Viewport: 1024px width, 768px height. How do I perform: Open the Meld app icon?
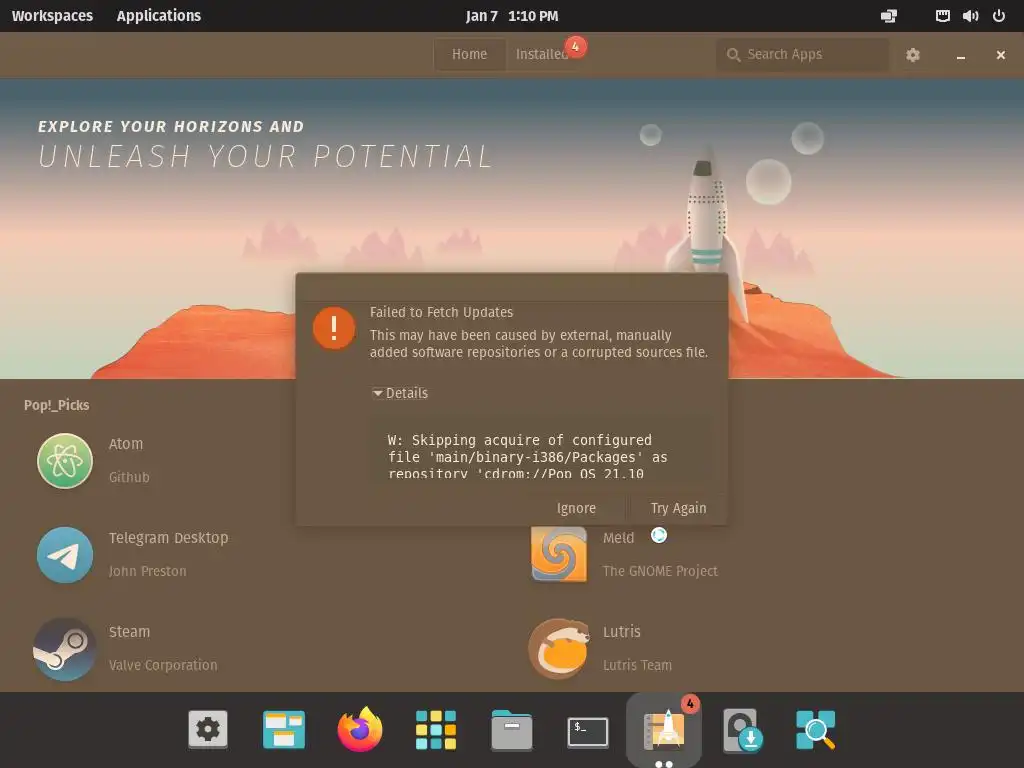coord(558,554)
